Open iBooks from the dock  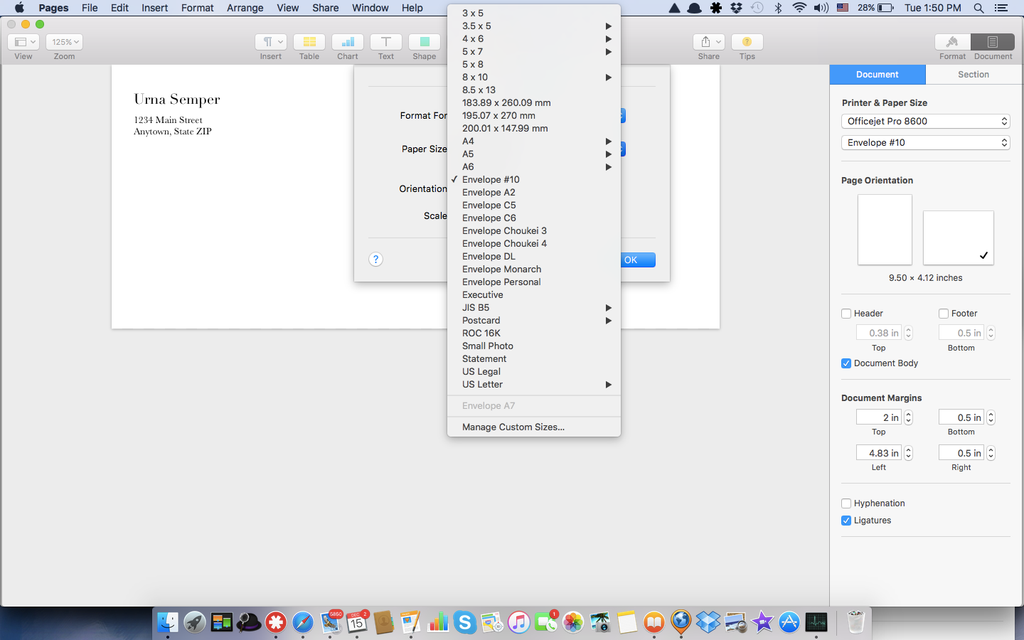pyautogui.click(x=654, y=622)
